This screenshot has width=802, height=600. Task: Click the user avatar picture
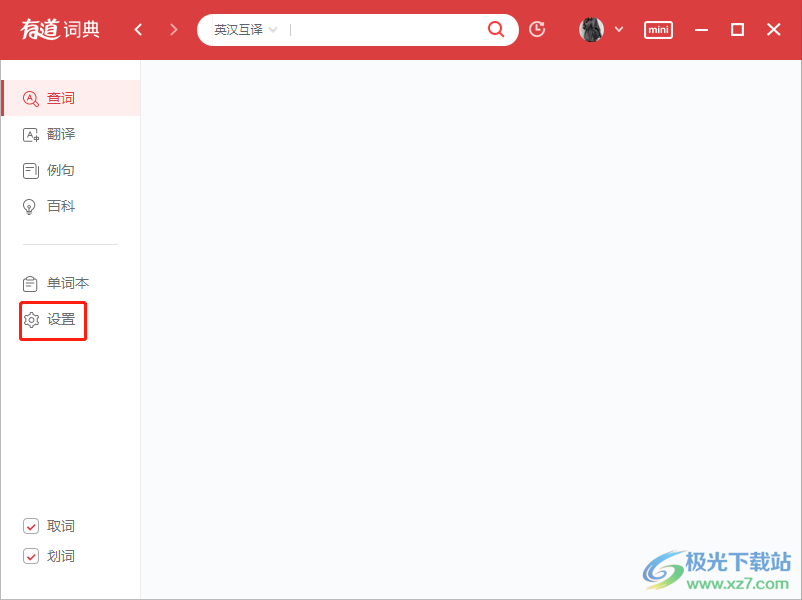pos(591,29)
